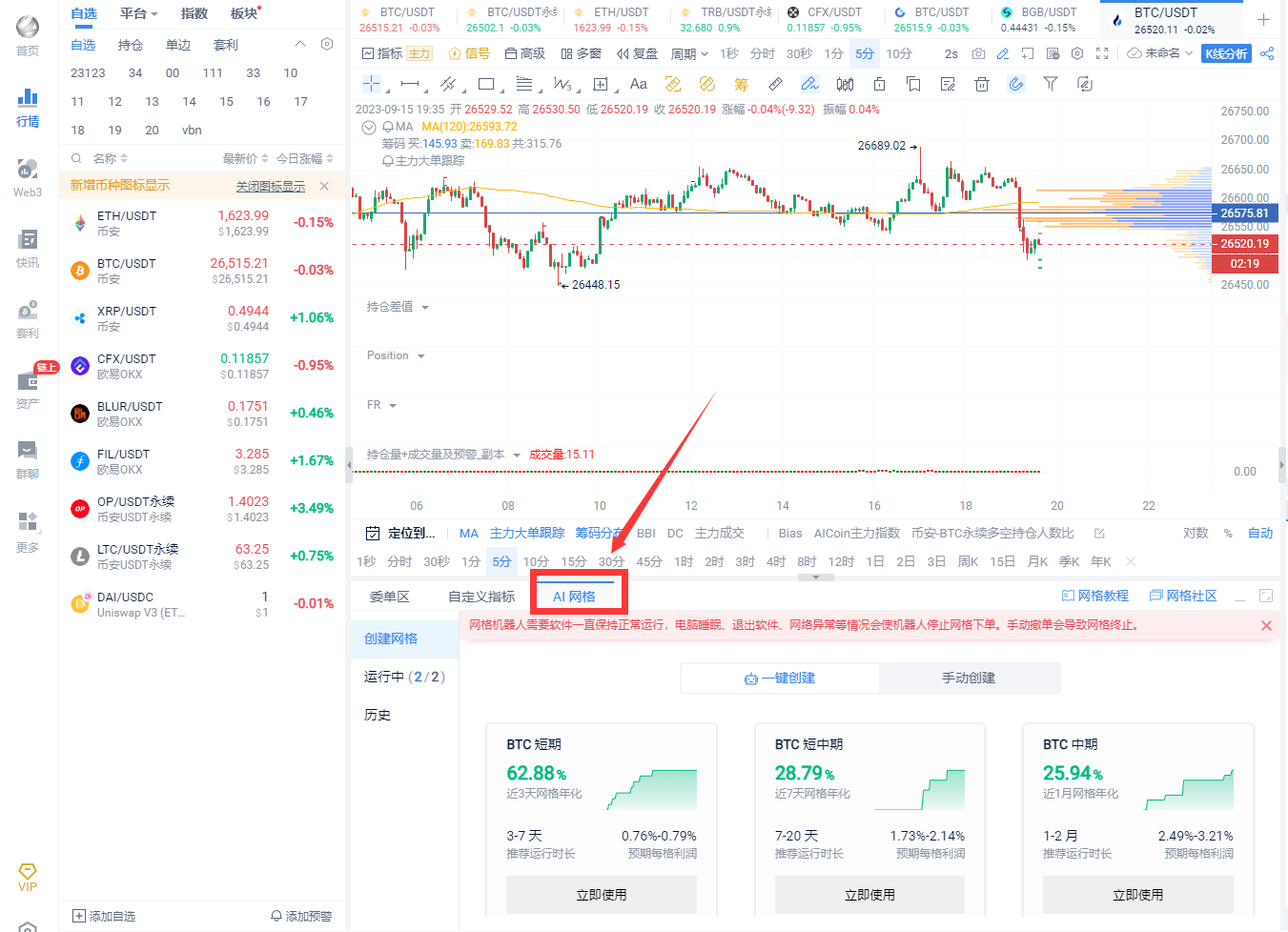
Task: Toggle the 自动 auto scale
Action: tap(1260, 533)
